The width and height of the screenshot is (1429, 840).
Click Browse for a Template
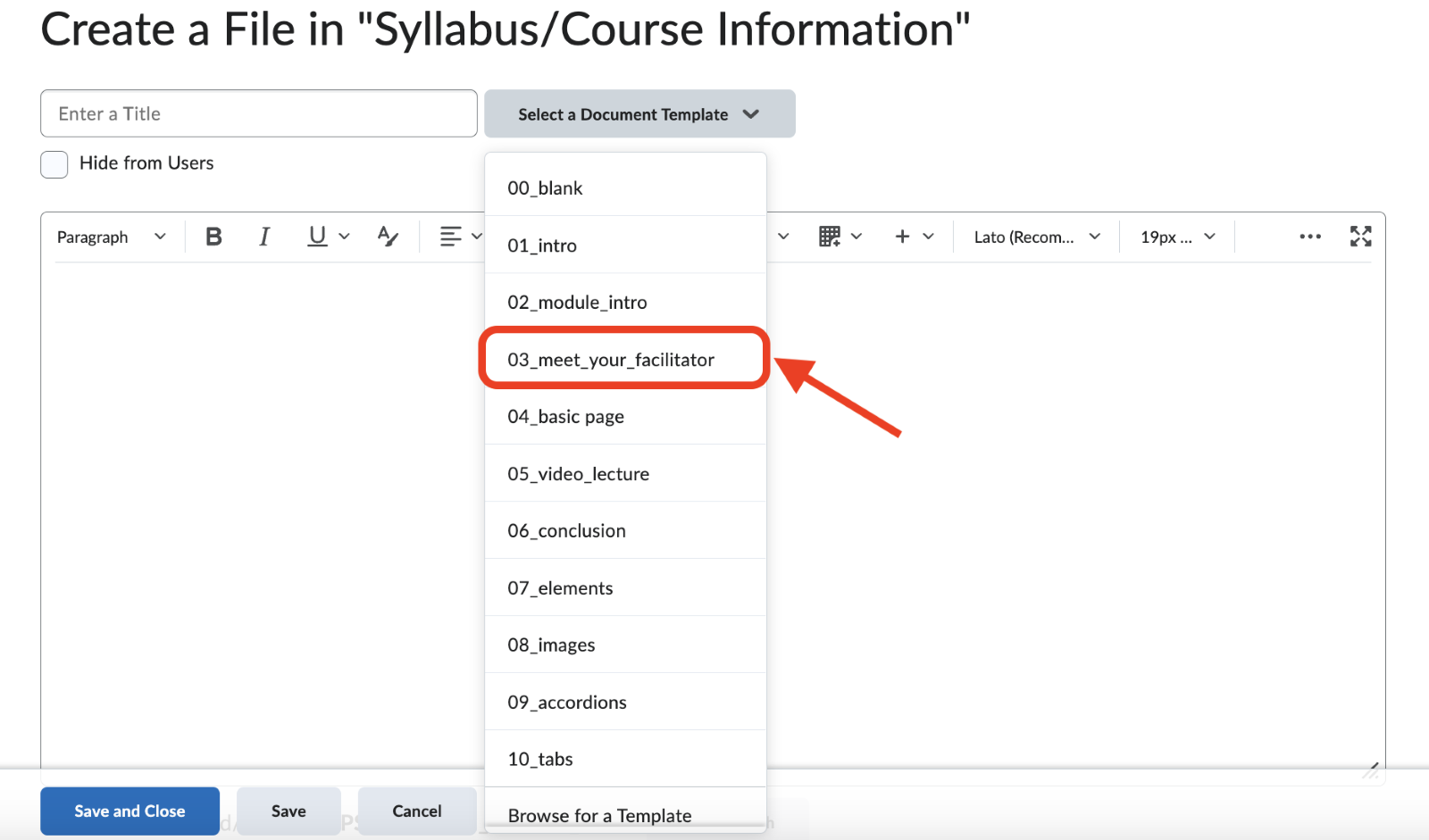coord(599,815)
